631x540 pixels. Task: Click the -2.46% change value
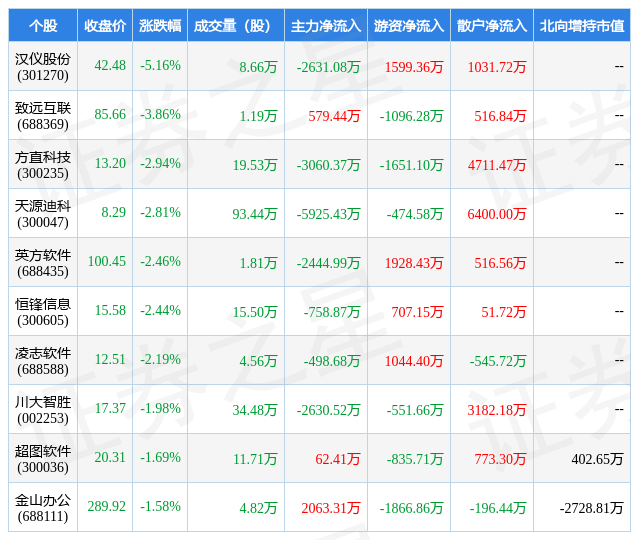(160, 262)
